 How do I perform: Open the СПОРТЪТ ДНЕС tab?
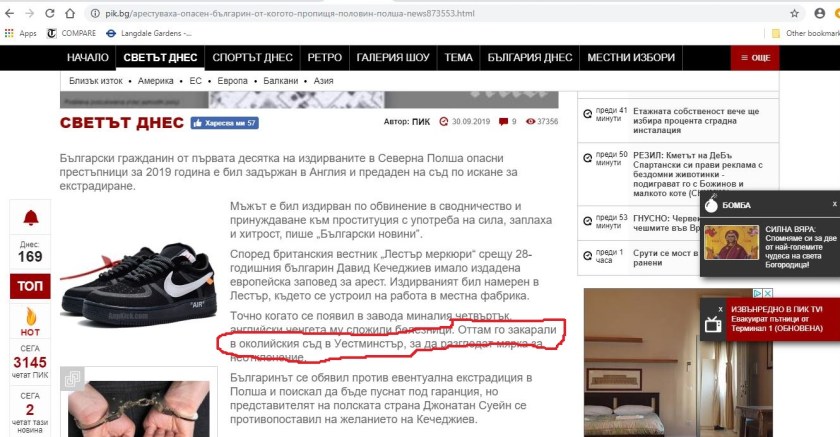coord(252,57)
